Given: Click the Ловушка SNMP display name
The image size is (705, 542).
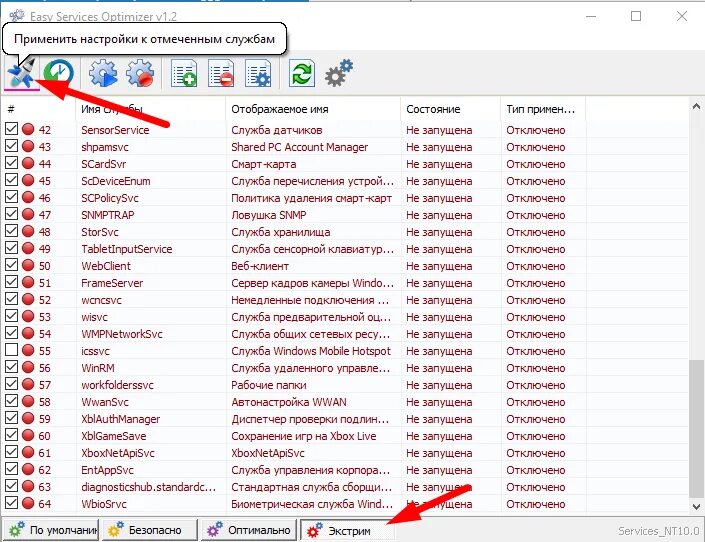Looking at the screenshot, I should tap(269, 215).
